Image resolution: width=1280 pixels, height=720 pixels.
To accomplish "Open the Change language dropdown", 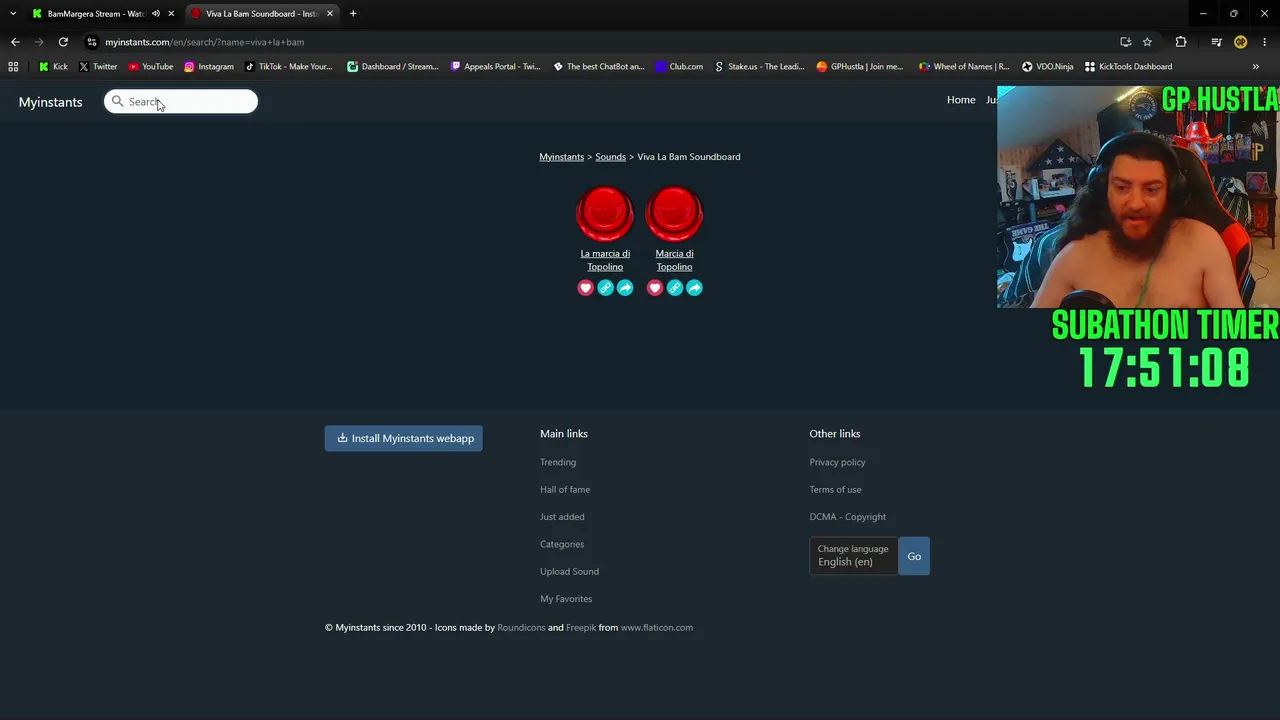I will [x=854, y=556].
